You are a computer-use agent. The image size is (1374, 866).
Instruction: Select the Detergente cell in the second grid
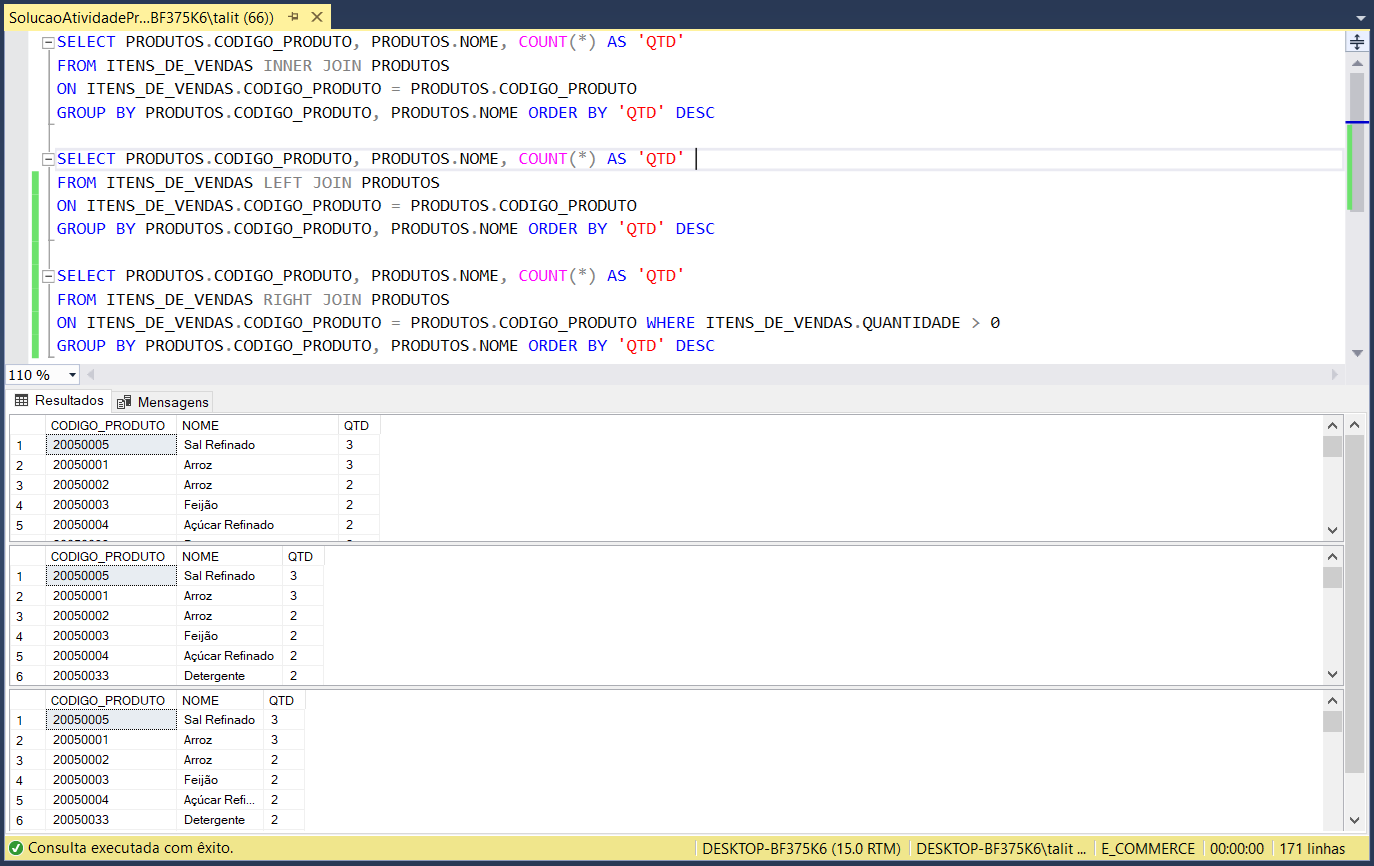pyautogui.click(x=229, y=676)
